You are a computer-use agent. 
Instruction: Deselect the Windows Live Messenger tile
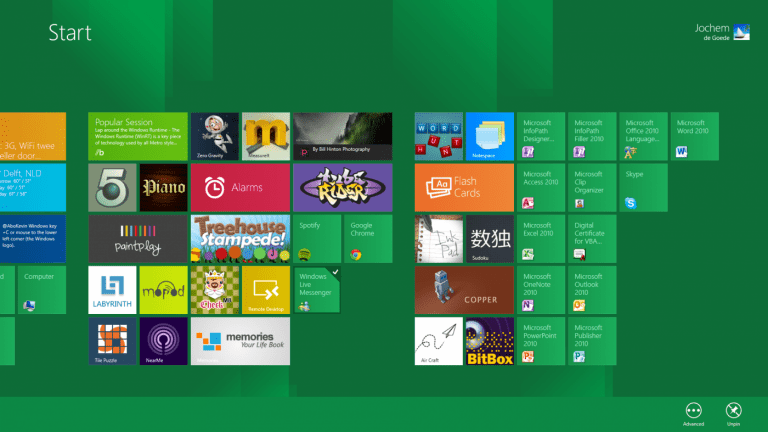317,290
